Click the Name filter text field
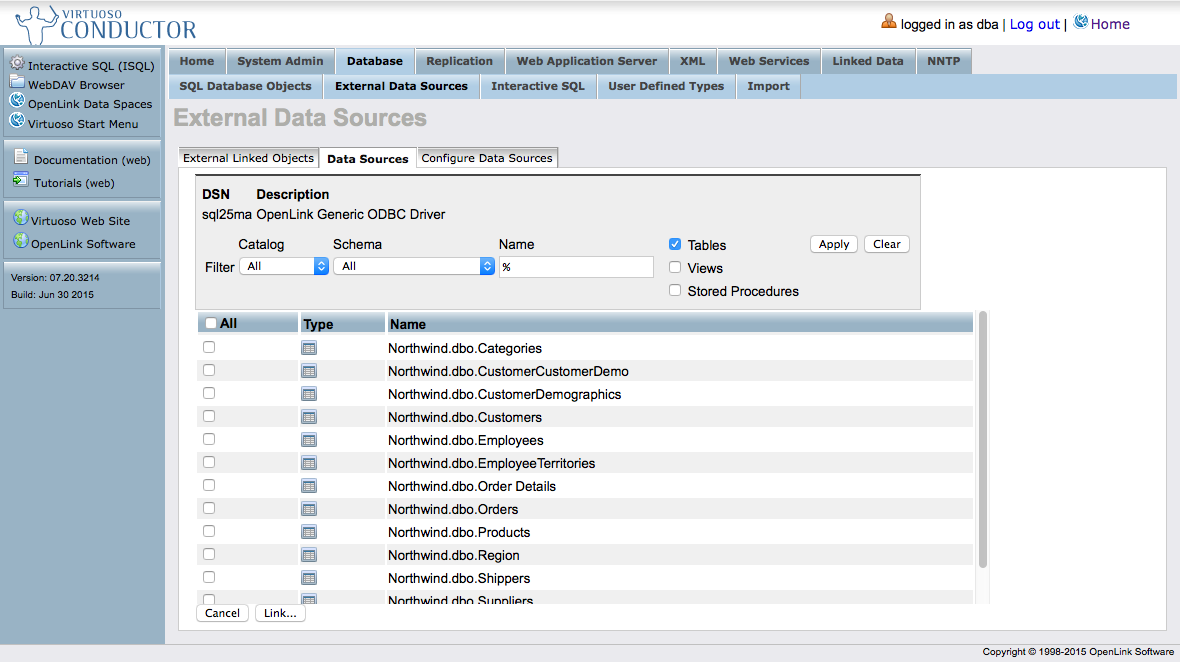 (576, 267)
